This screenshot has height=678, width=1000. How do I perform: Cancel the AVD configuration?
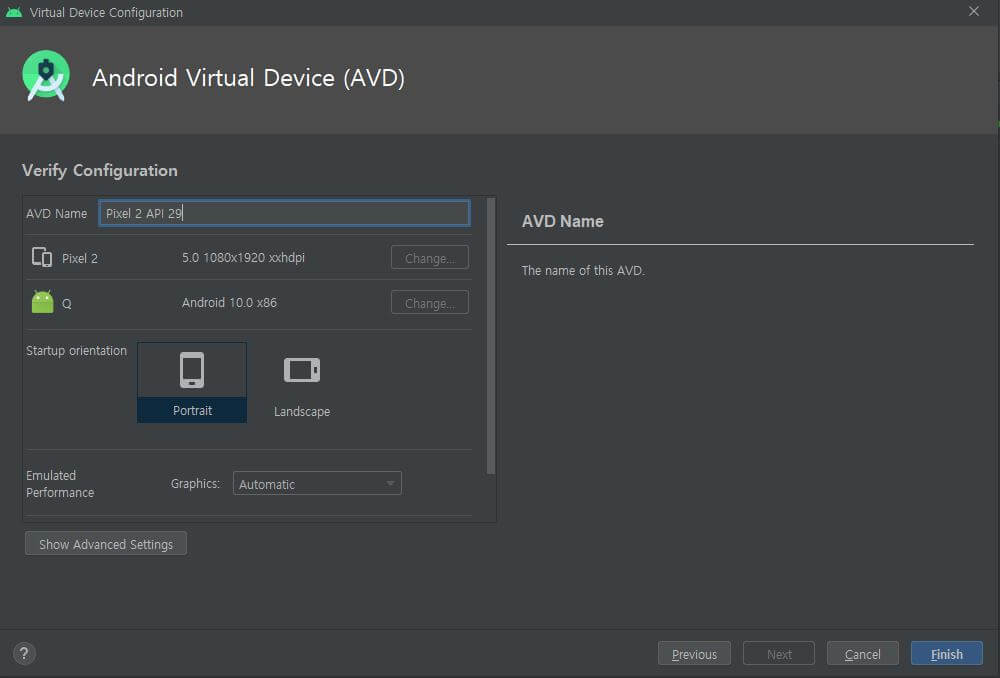[x=862, y=653]
